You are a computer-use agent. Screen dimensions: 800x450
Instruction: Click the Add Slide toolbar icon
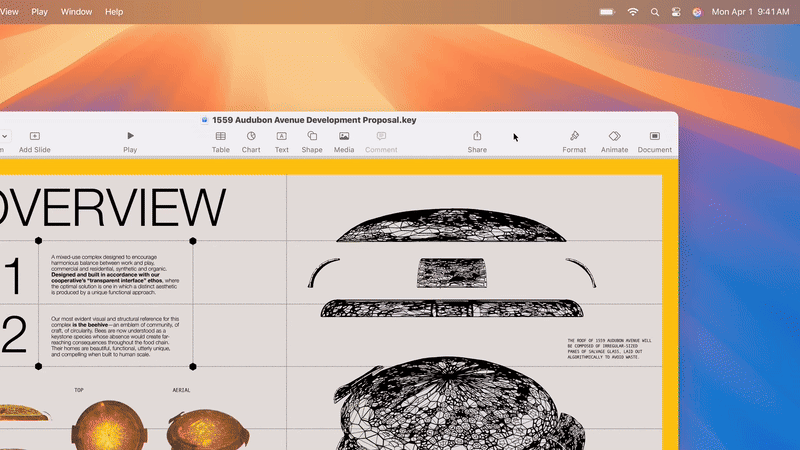pyautogui.click(x=35, y=136)
